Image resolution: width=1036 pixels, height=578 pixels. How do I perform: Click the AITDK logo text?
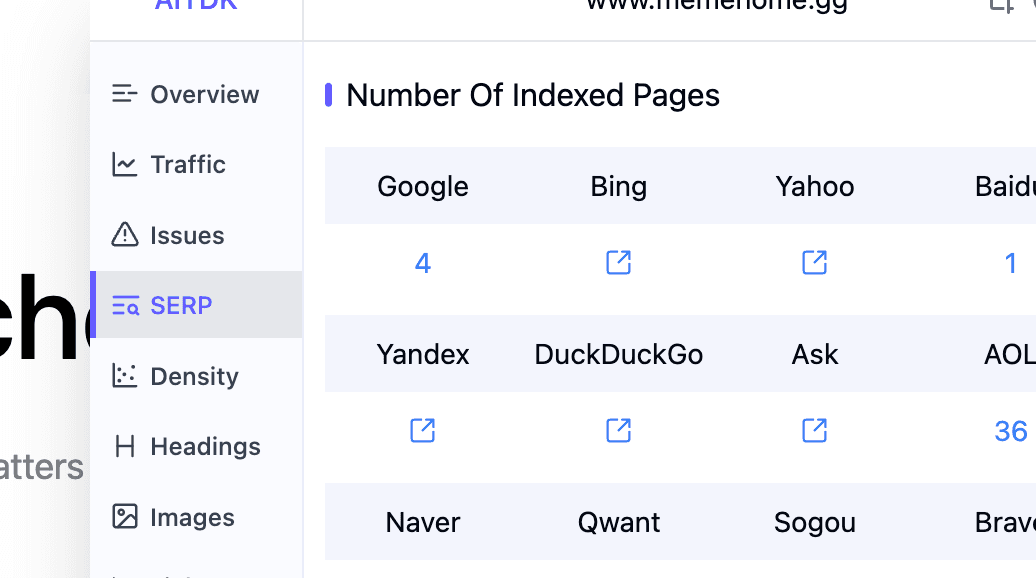tap(196, 5)
